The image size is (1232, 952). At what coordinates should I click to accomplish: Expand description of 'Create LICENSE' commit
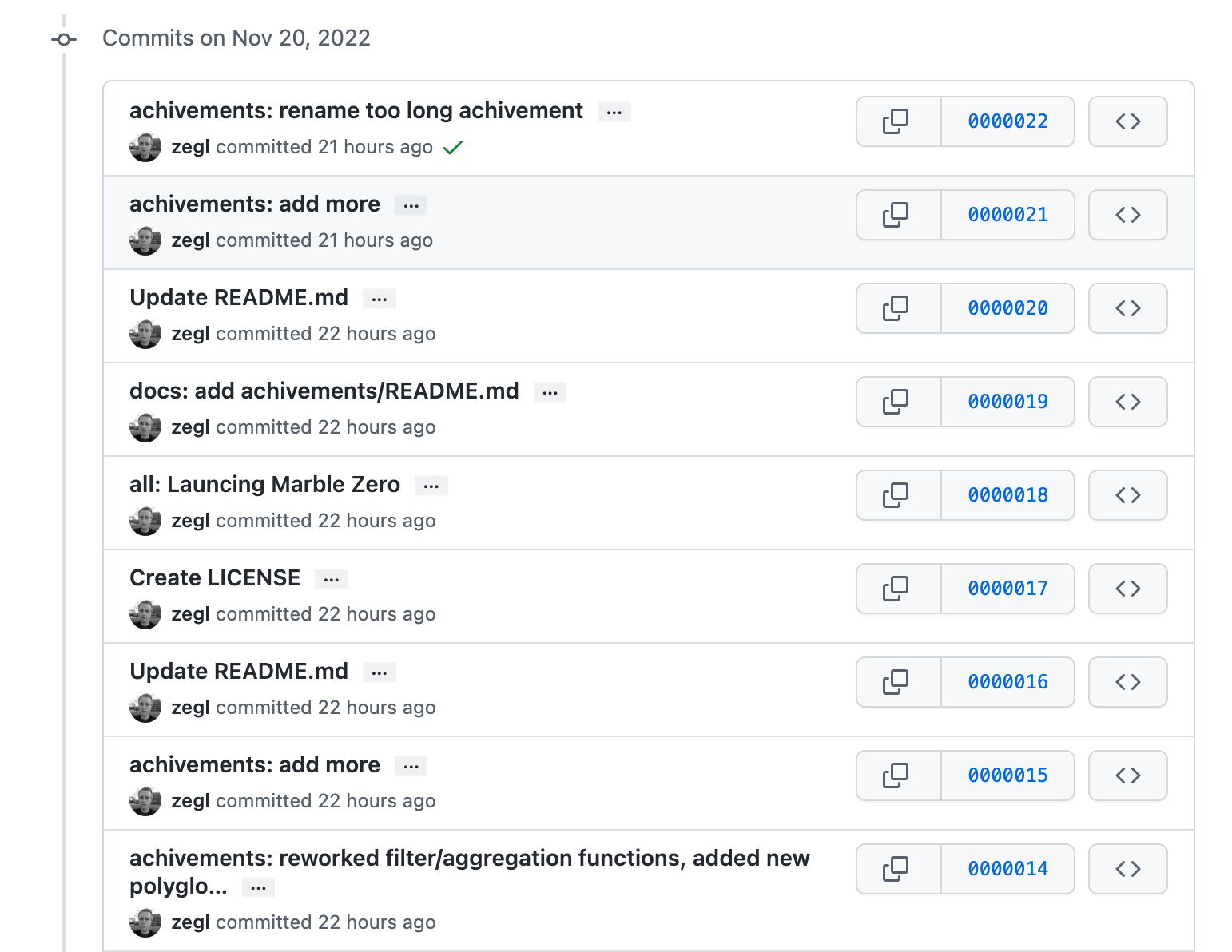[x=331, y=579]
